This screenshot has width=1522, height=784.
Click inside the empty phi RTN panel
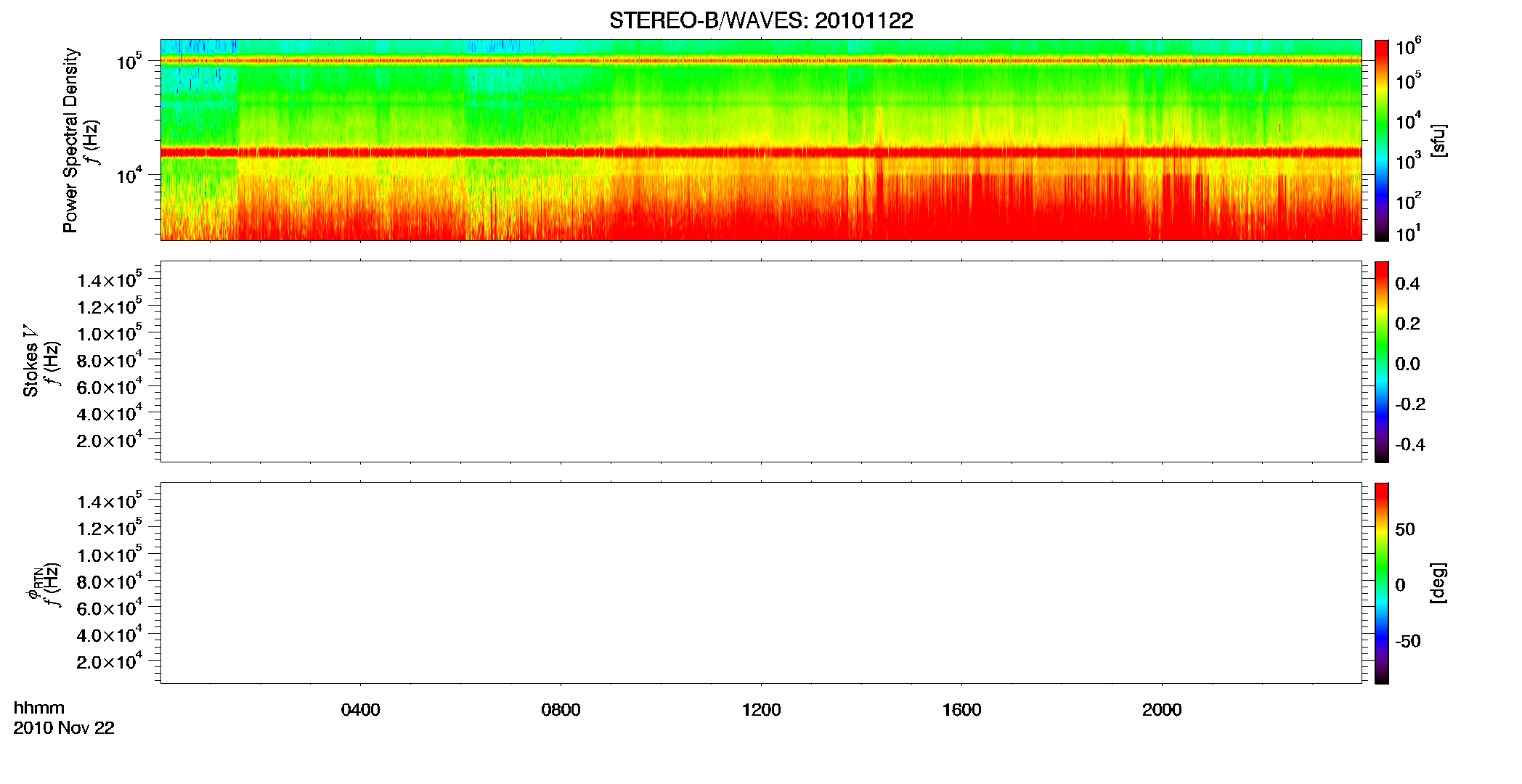[x=761, y=583]
